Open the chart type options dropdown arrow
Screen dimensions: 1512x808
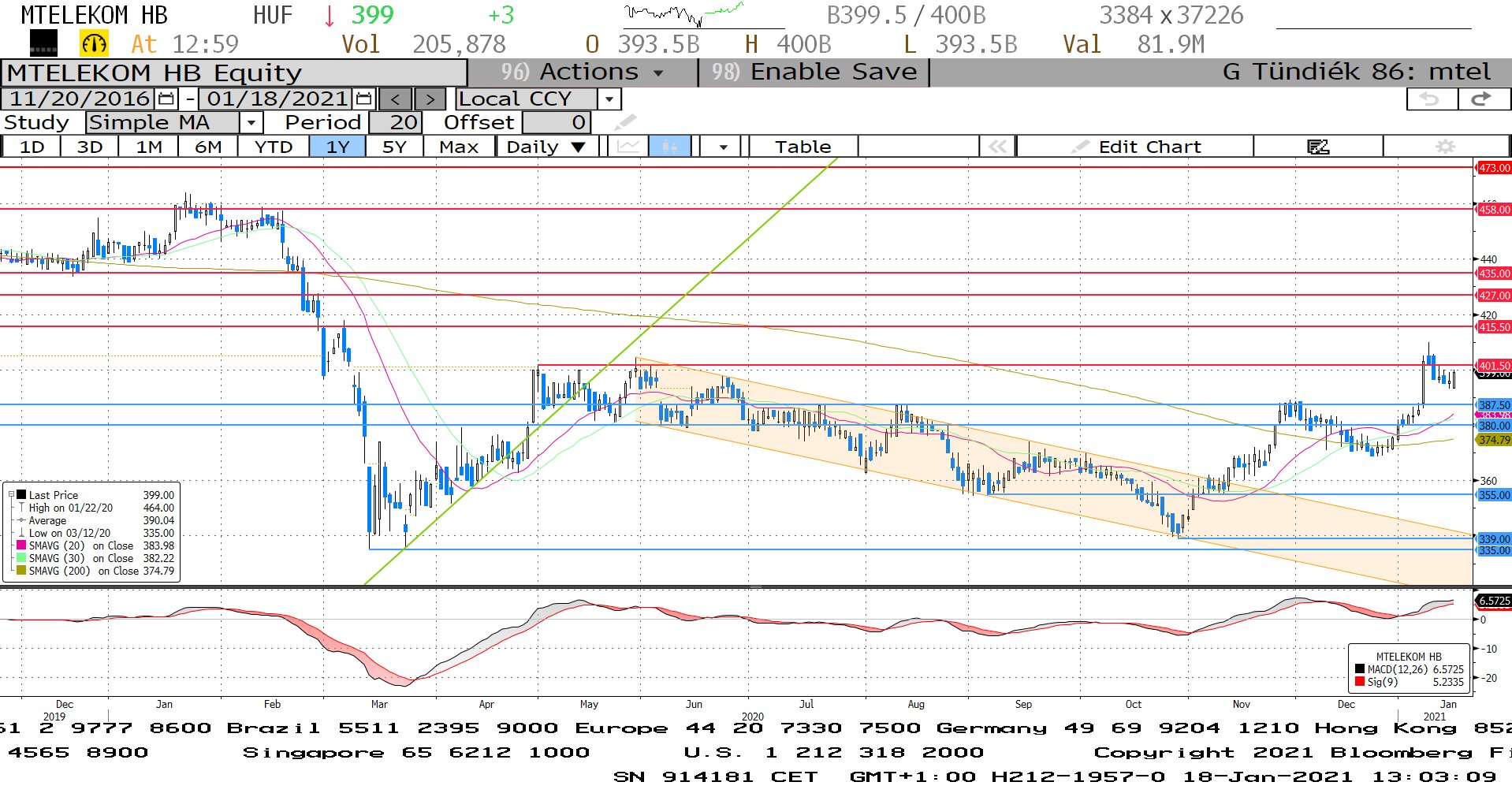click(x=723, y=147)
